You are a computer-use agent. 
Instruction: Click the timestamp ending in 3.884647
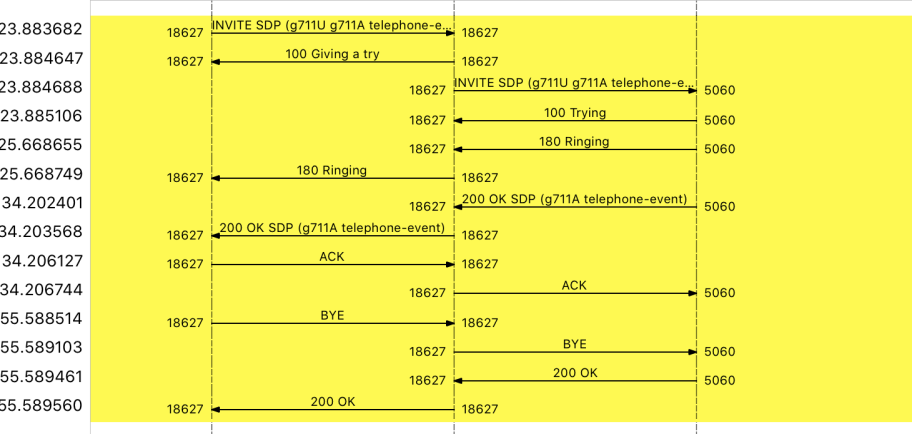tap(42, 58)
